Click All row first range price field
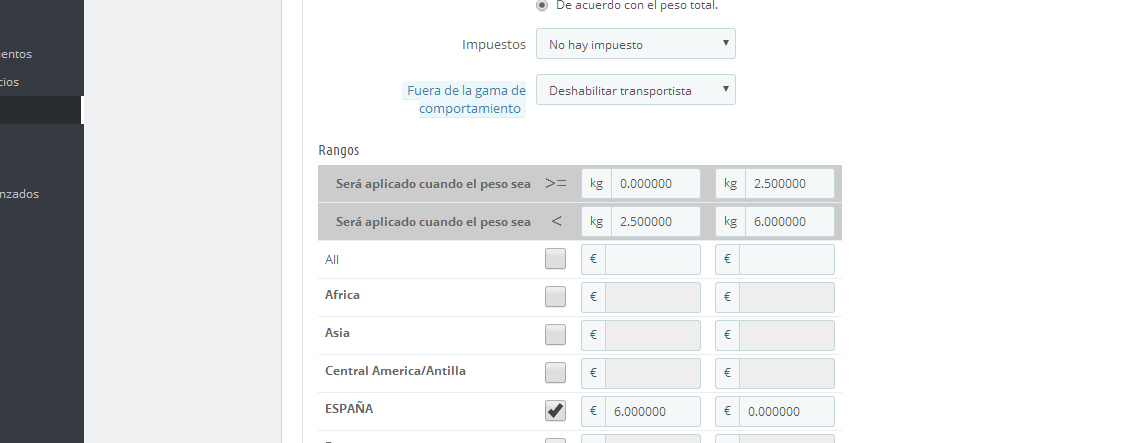 [x=652, y=259]
